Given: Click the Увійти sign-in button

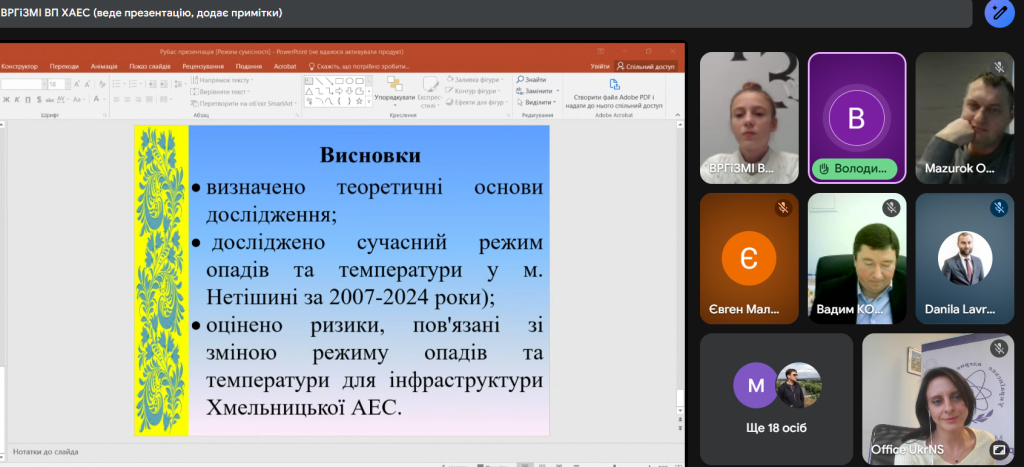Looking at the screenshot, I should pos(599,65).
